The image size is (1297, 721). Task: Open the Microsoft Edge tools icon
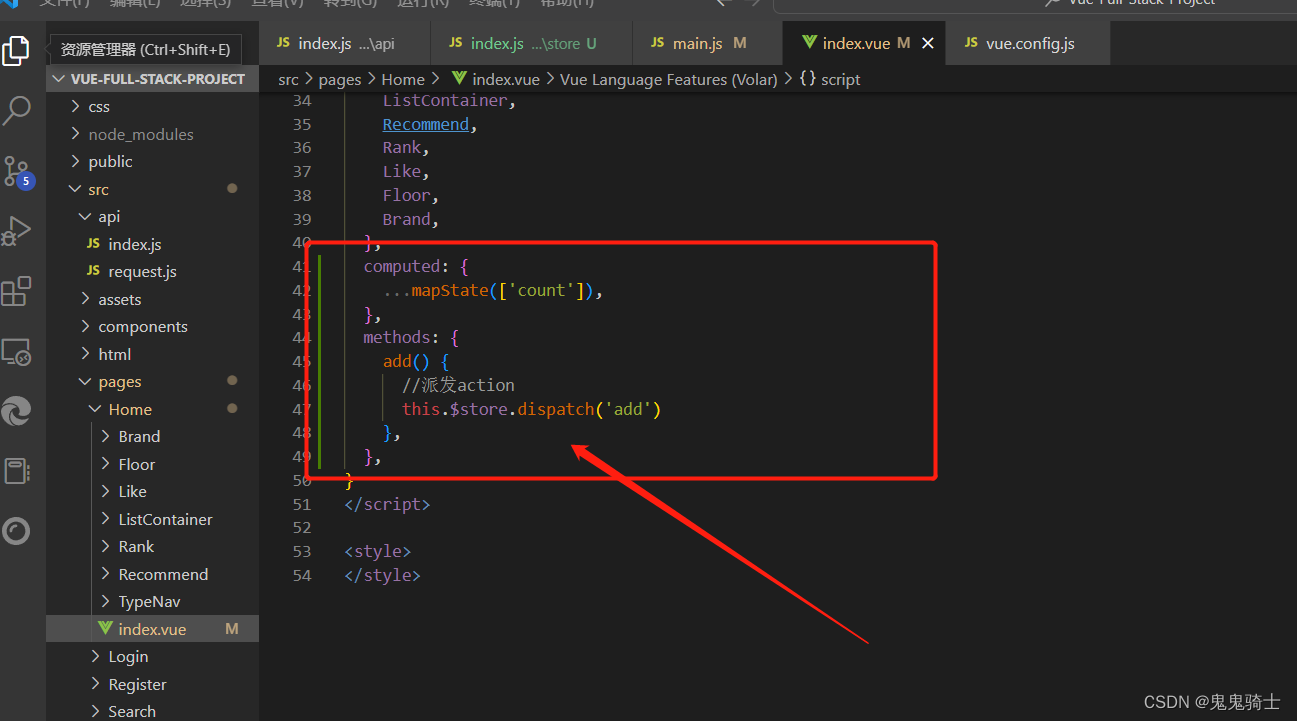point(16,411)
